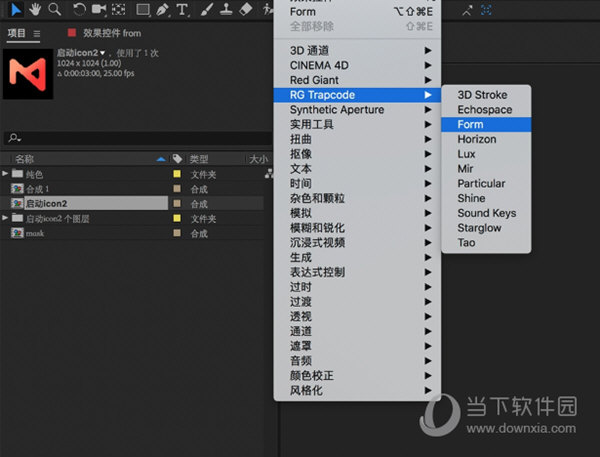Click the search magnifier icon in project panel
The image size is (600, 457).
14,137
